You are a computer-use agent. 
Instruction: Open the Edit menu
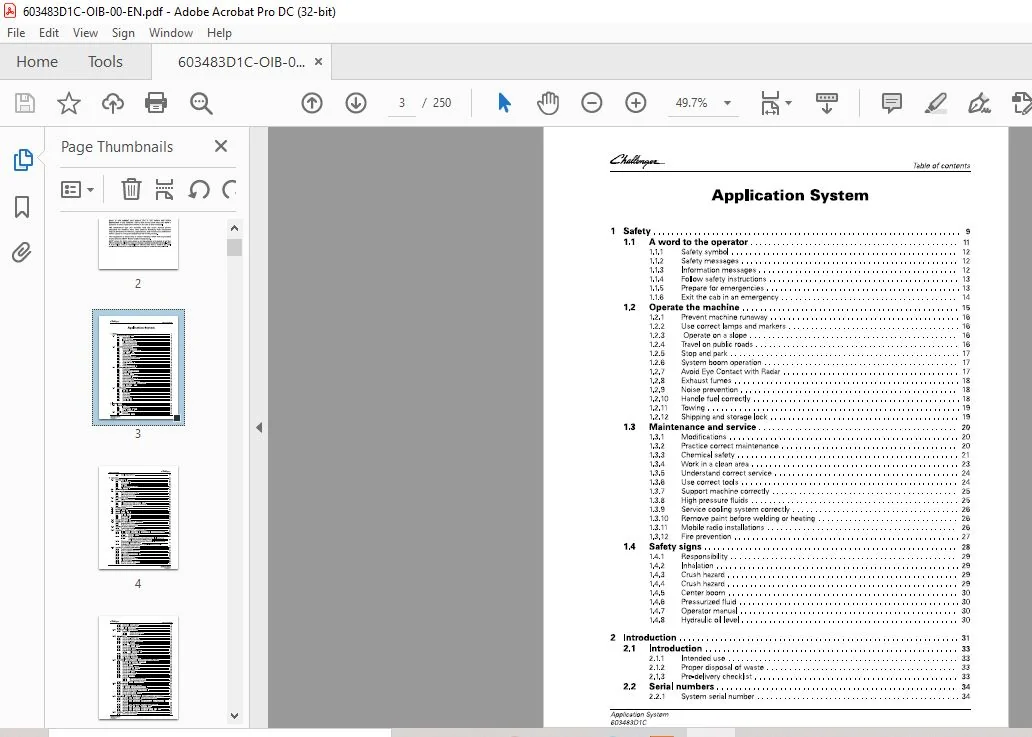(49, 33)
